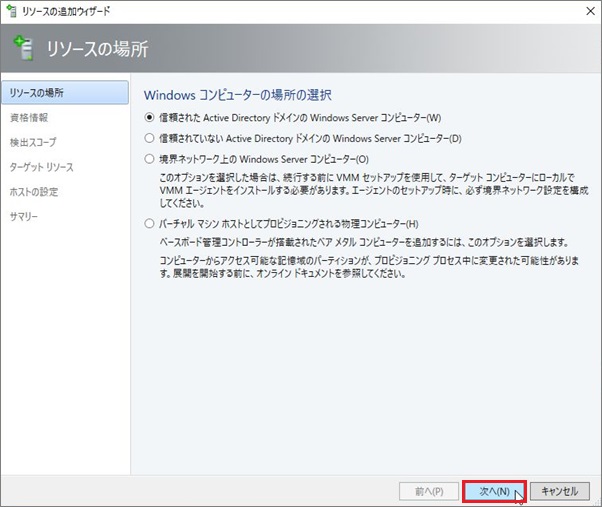Choose the untrusted Active Directory domain option (D)
Viewport: 602px width, 507px height.
coord(150,138)
